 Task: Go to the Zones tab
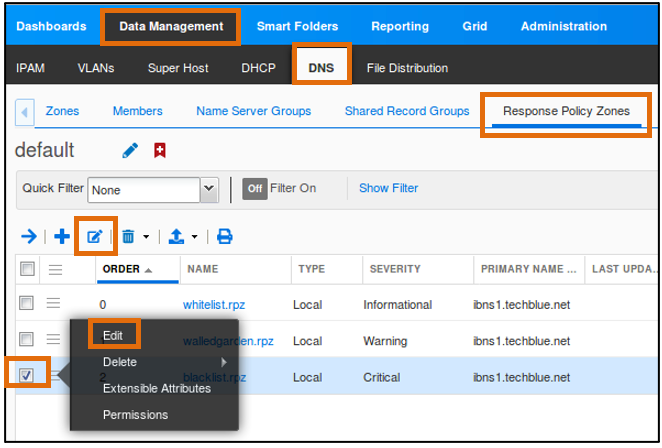pyautogui.click(x=62, y=111)
